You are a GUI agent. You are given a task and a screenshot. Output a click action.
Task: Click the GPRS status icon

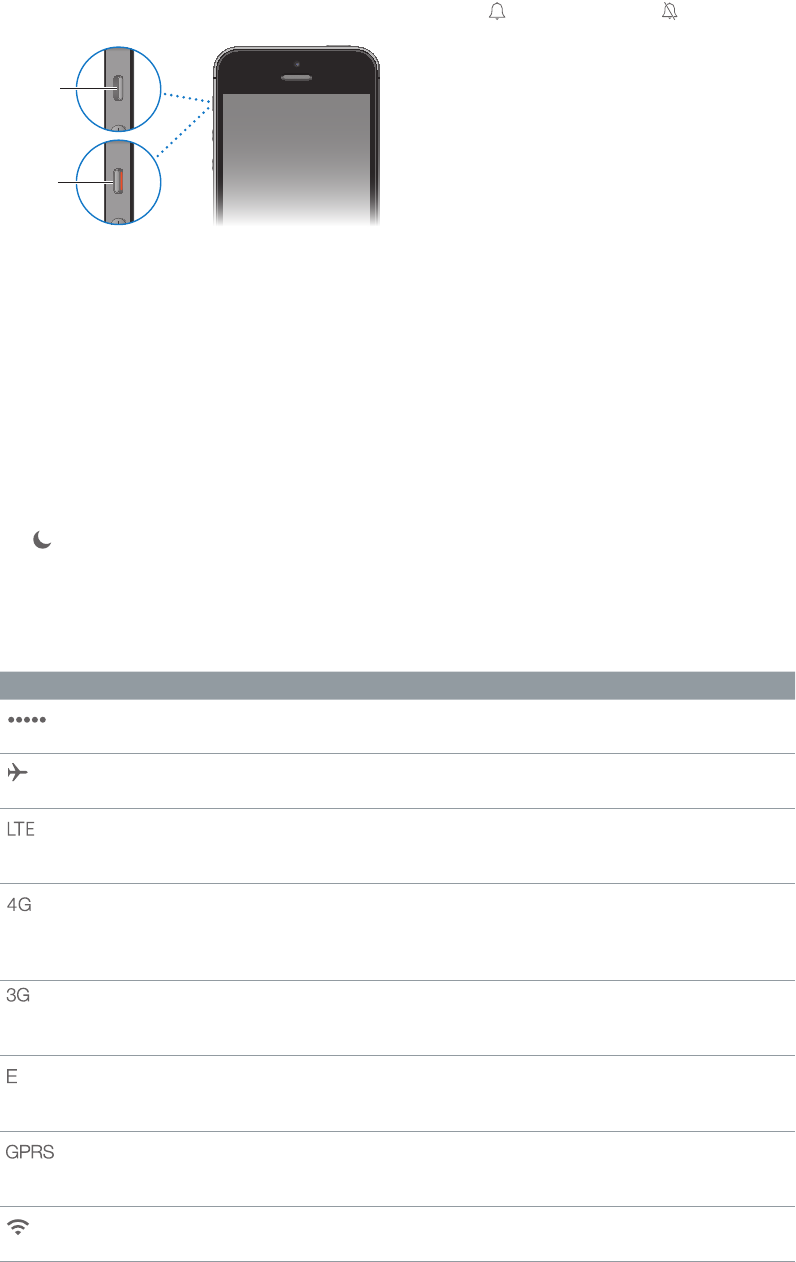pyautogui.click(x=31, y=1152)
